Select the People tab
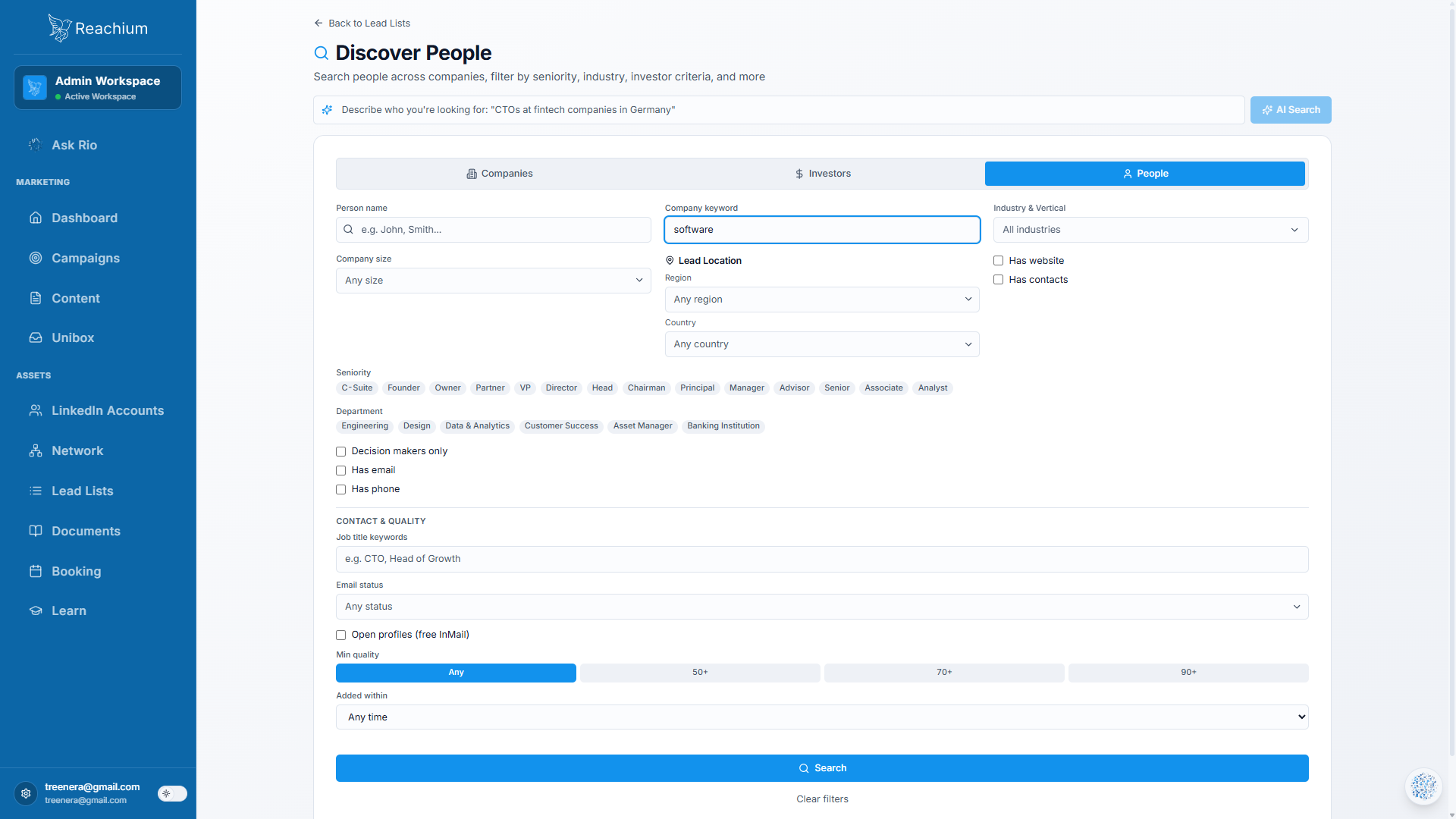 [x=1145, y=174]
